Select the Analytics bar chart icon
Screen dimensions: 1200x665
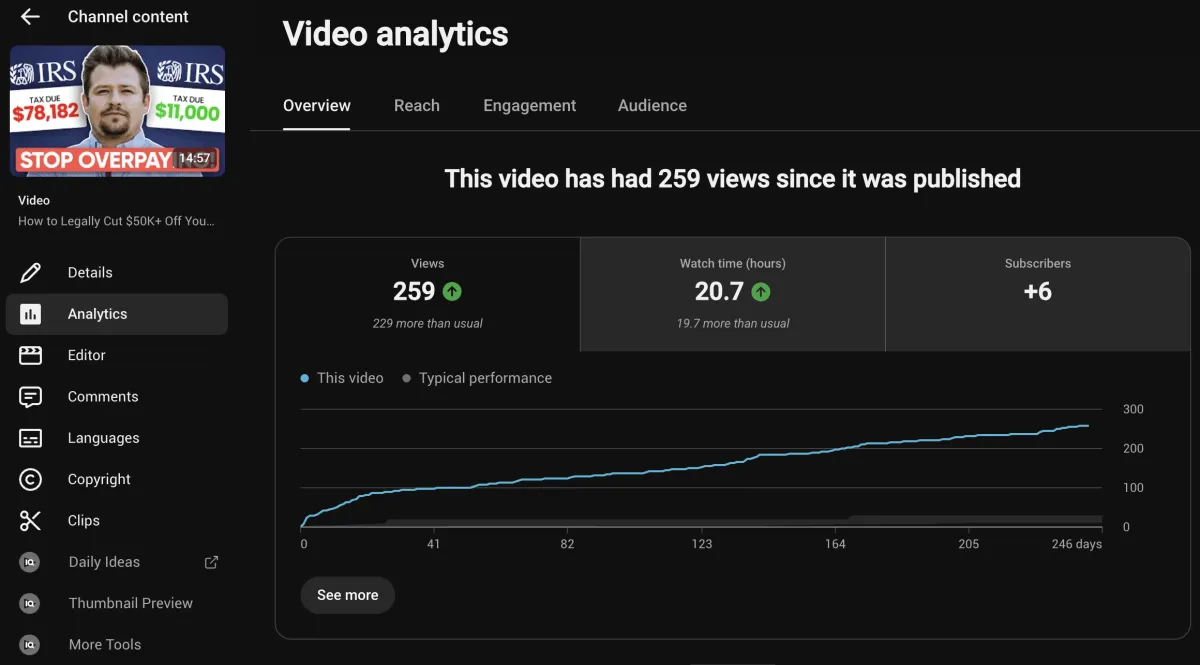click(x=30, y=314)
